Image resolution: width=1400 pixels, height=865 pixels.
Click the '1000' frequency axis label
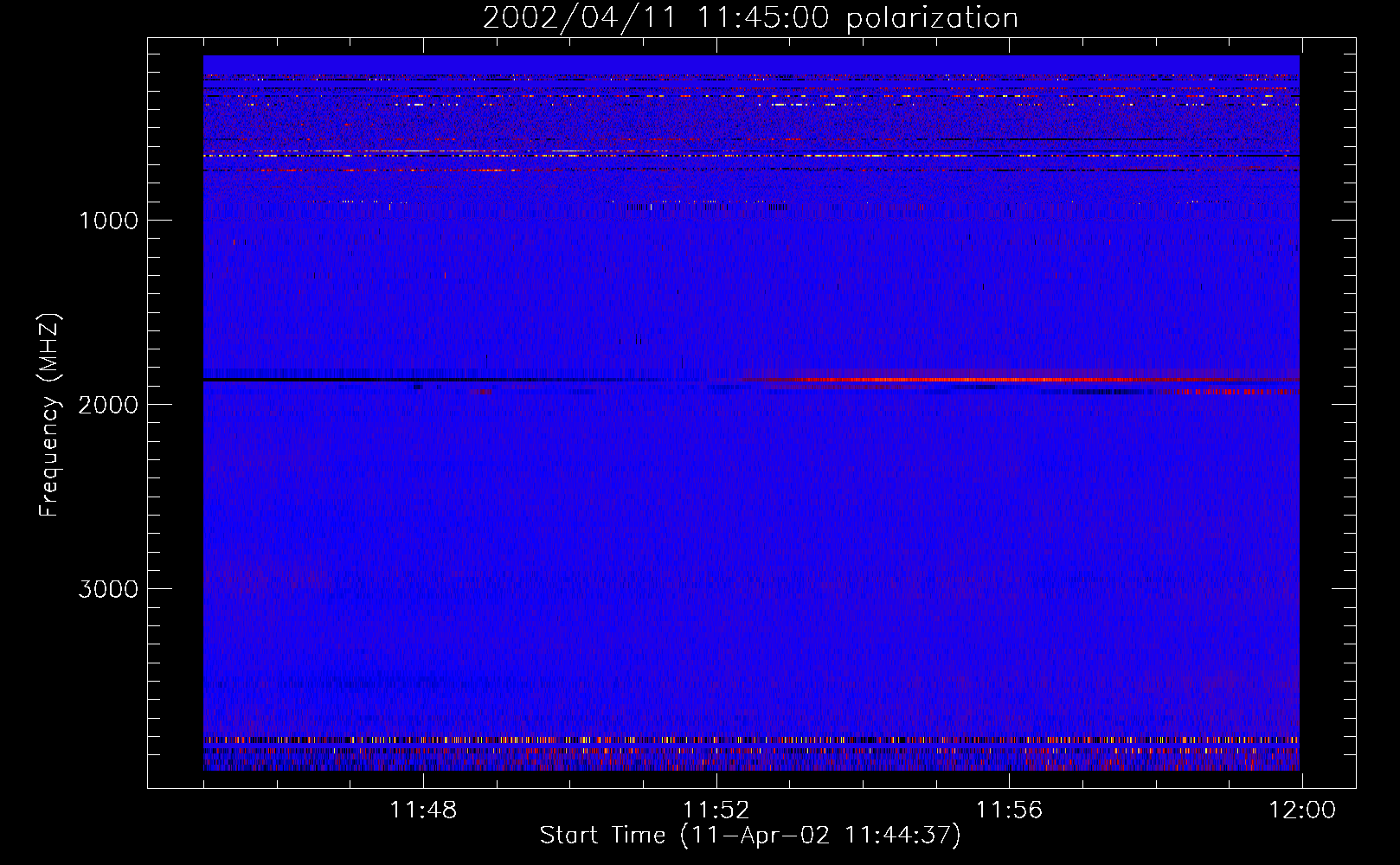[x=108, y=221]
